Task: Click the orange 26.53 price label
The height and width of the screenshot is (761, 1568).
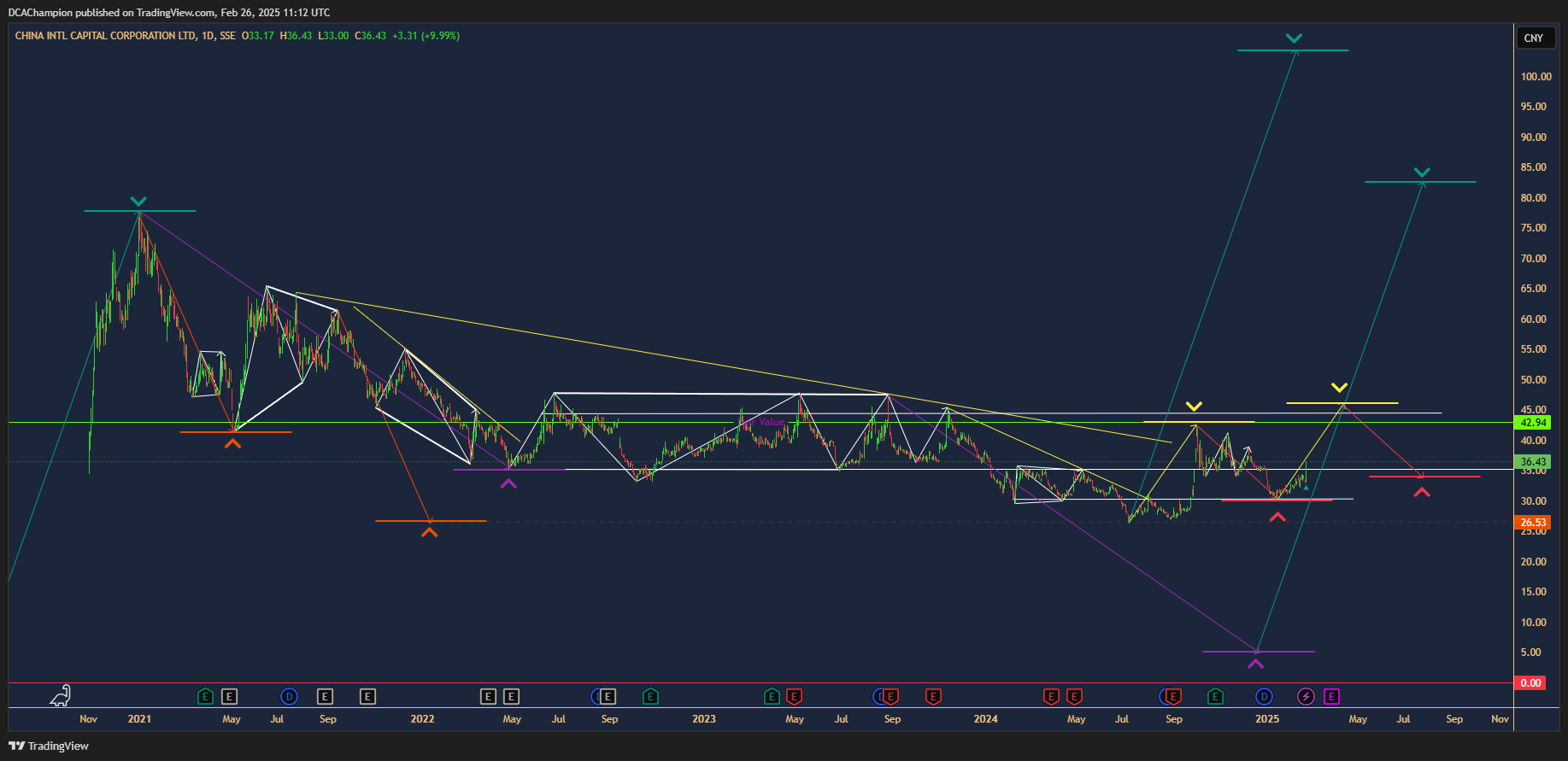Action: (x=1533, y=523)
